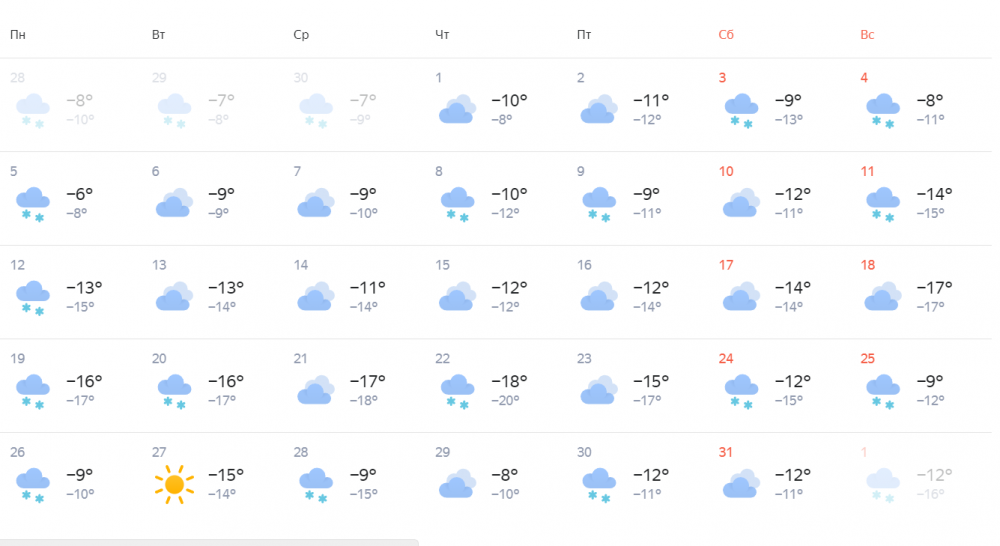Select the Вс weekday column header
The width and height of the screenshot is (1000, 546).
pyautogui.click(x=867, y=34)
